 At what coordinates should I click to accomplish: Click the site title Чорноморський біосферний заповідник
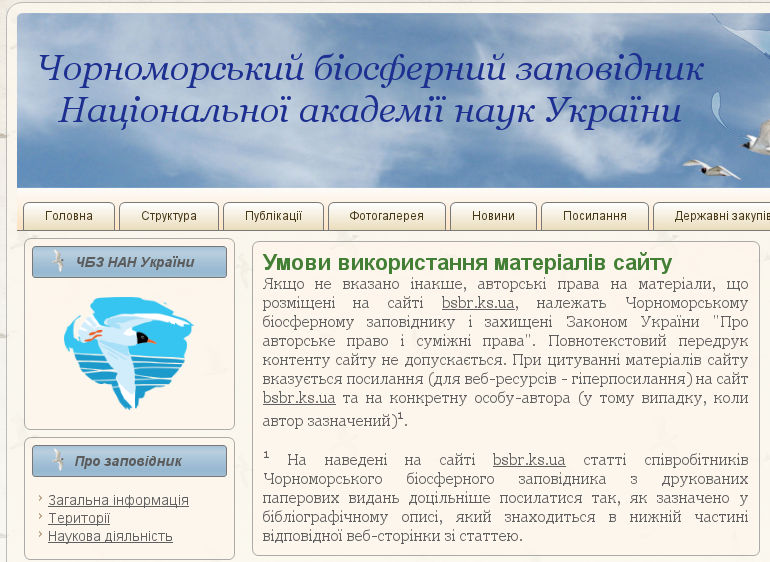pos(371,68)
